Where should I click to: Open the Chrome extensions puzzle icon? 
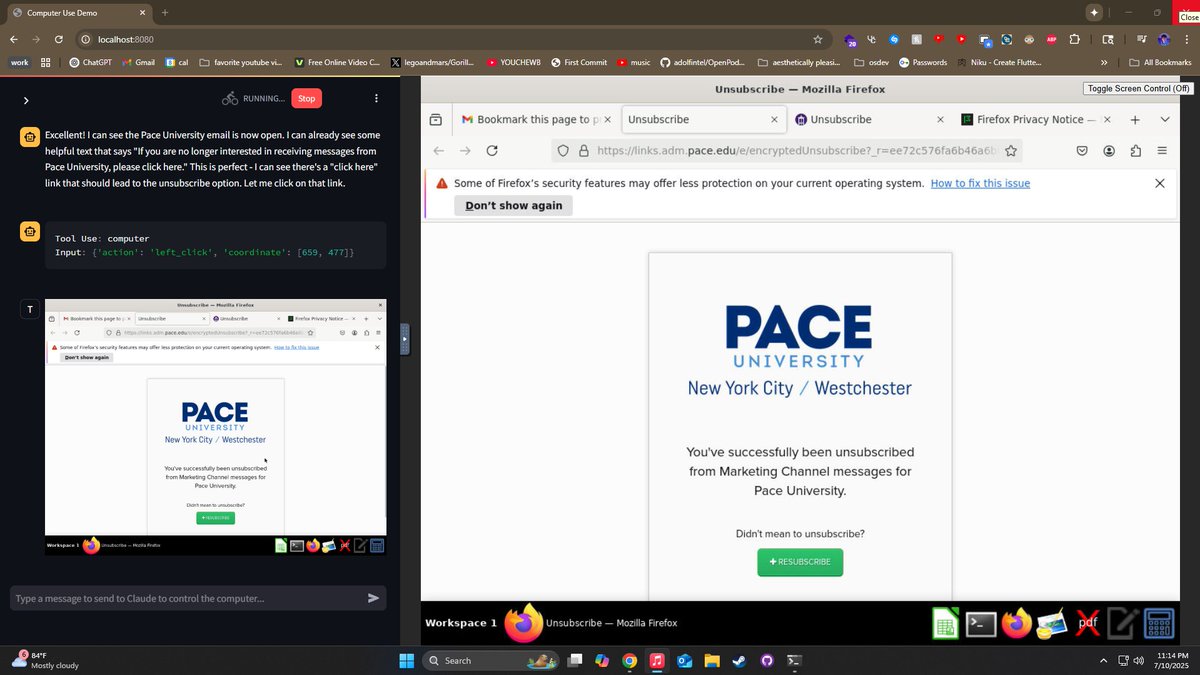[x=1075, y=39]
